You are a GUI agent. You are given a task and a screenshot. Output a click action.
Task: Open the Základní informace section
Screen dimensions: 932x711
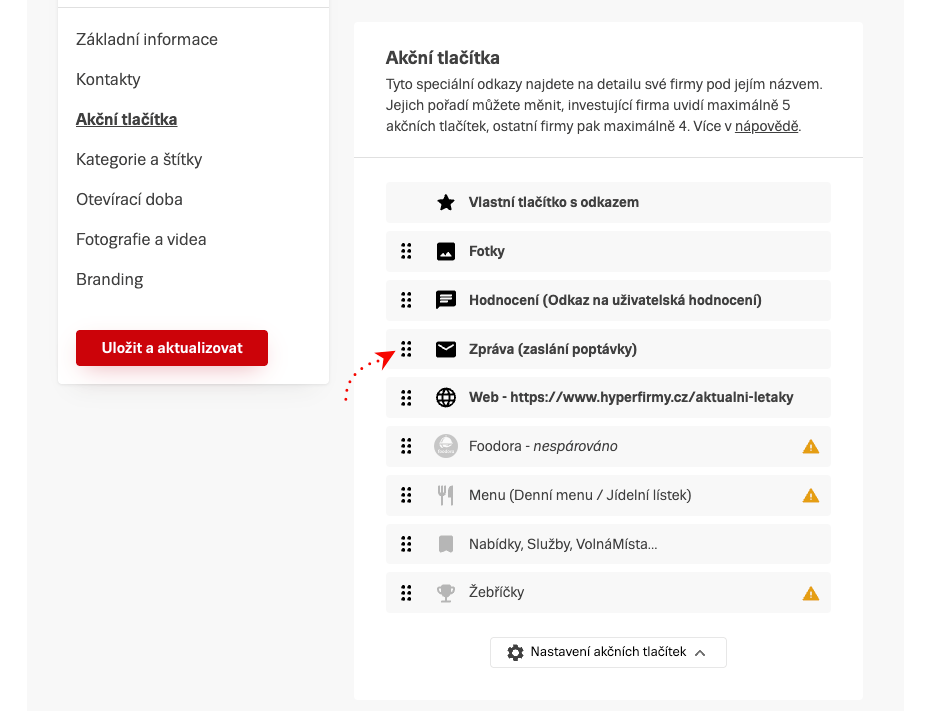point(147,40)
